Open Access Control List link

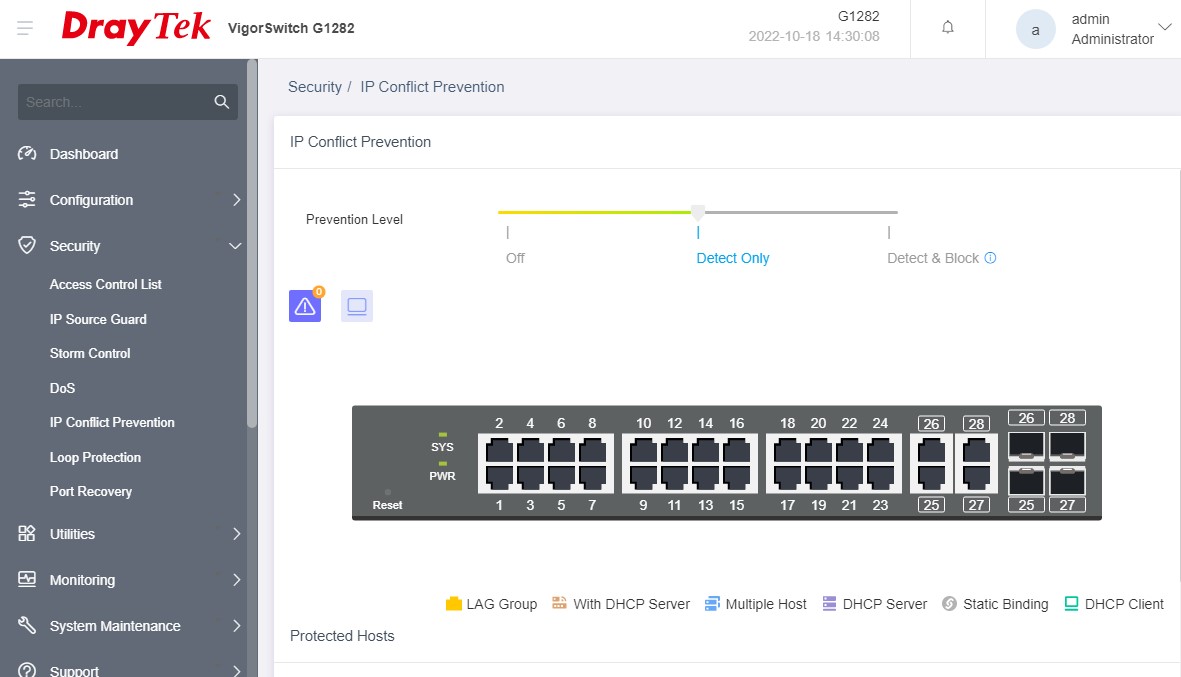click(x=105, y=284)
